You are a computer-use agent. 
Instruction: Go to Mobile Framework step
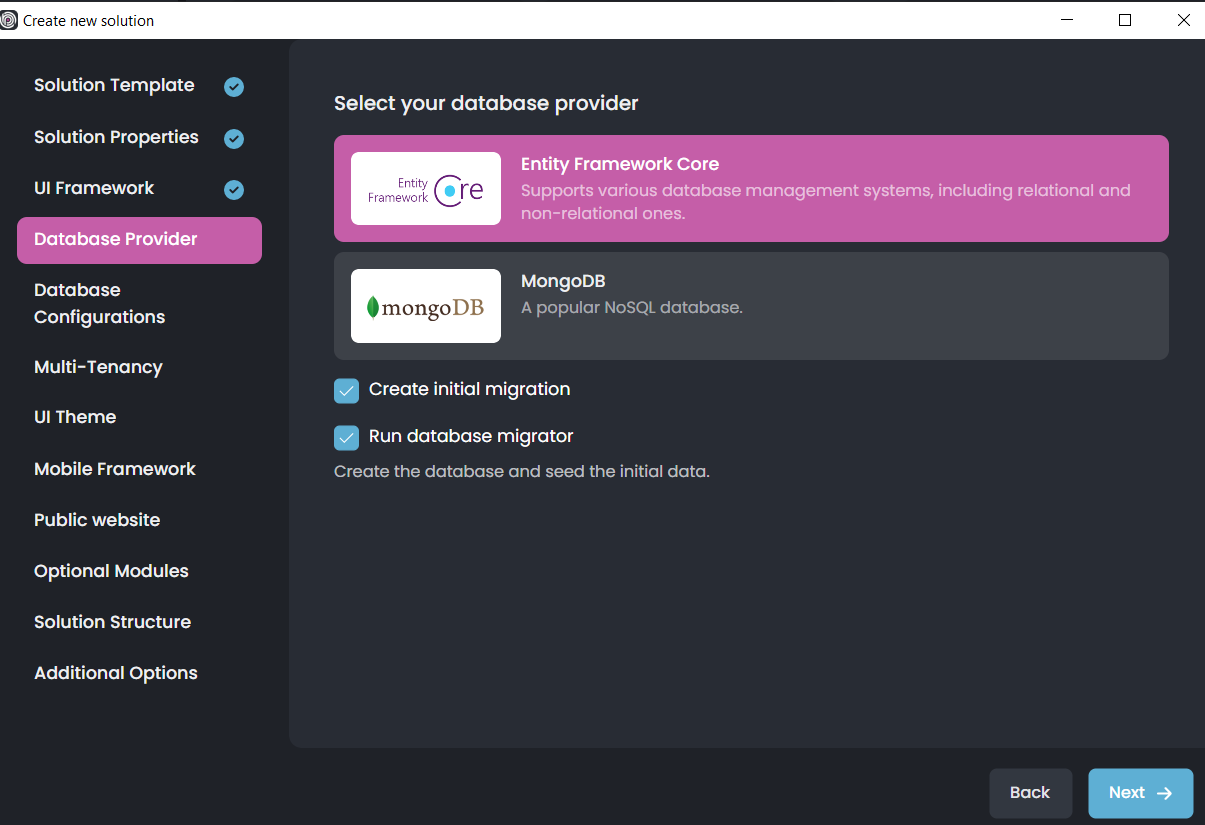pyautogui.click(x=115, y=470)
